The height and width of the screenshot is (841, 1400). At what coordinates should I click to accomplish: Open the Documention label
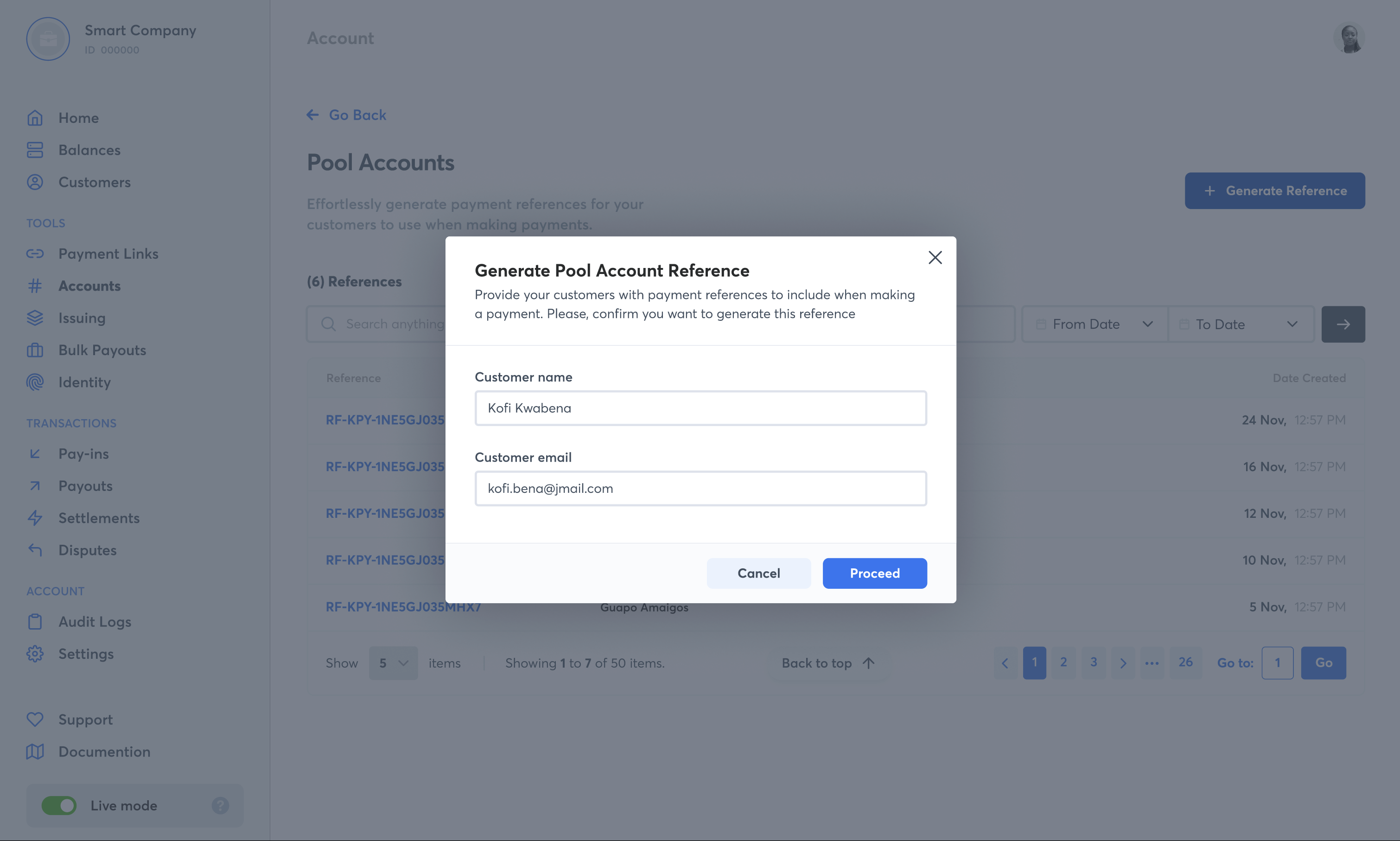pos(104,752)
